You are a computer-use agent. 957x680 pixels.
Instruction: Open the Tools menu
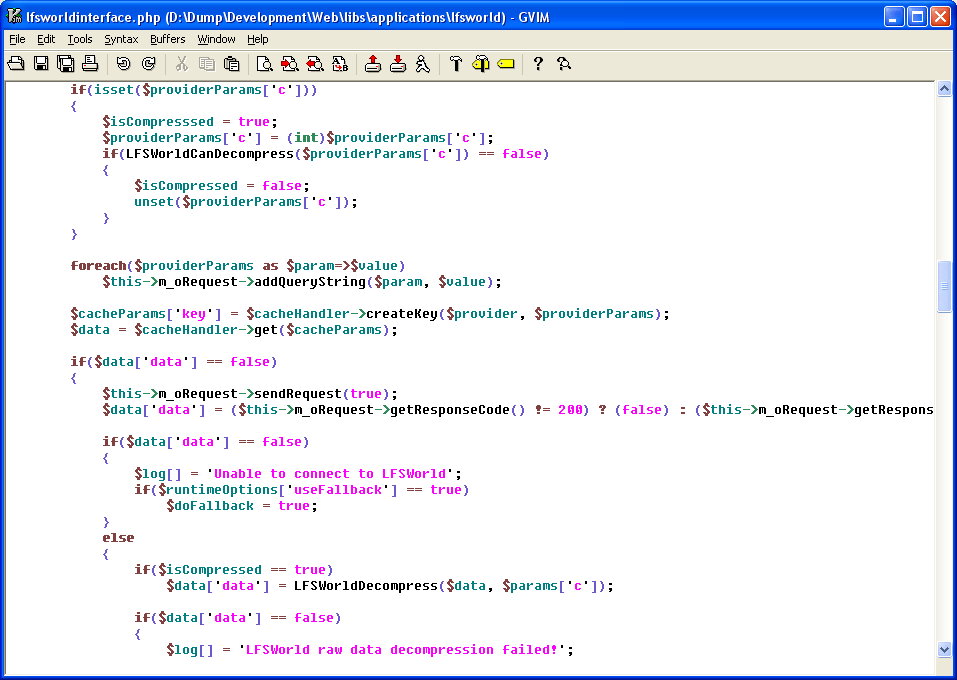tap(79, 39)
